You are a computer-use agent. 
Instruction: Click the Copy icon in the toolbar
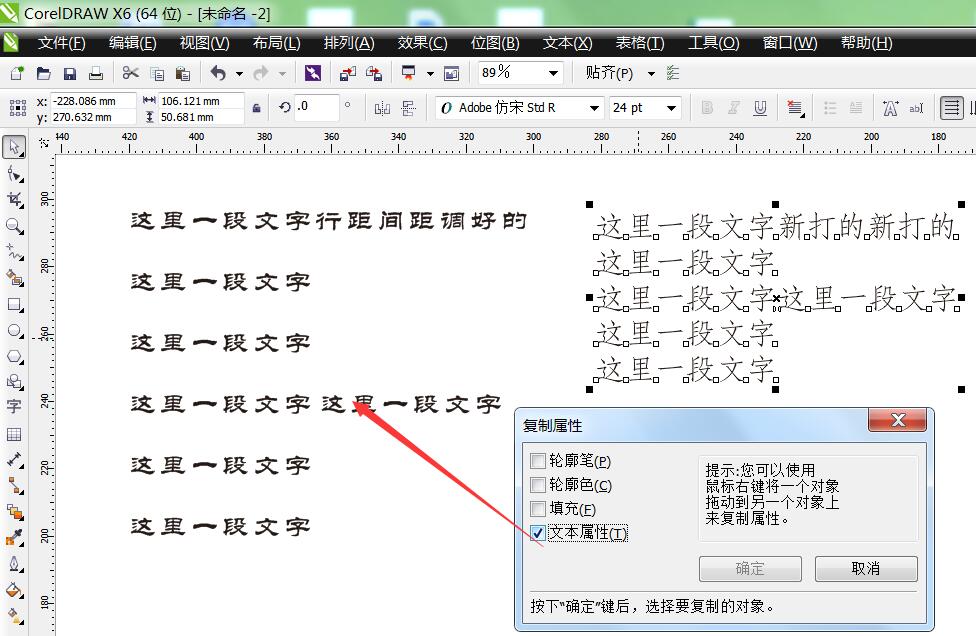point(157,73)
